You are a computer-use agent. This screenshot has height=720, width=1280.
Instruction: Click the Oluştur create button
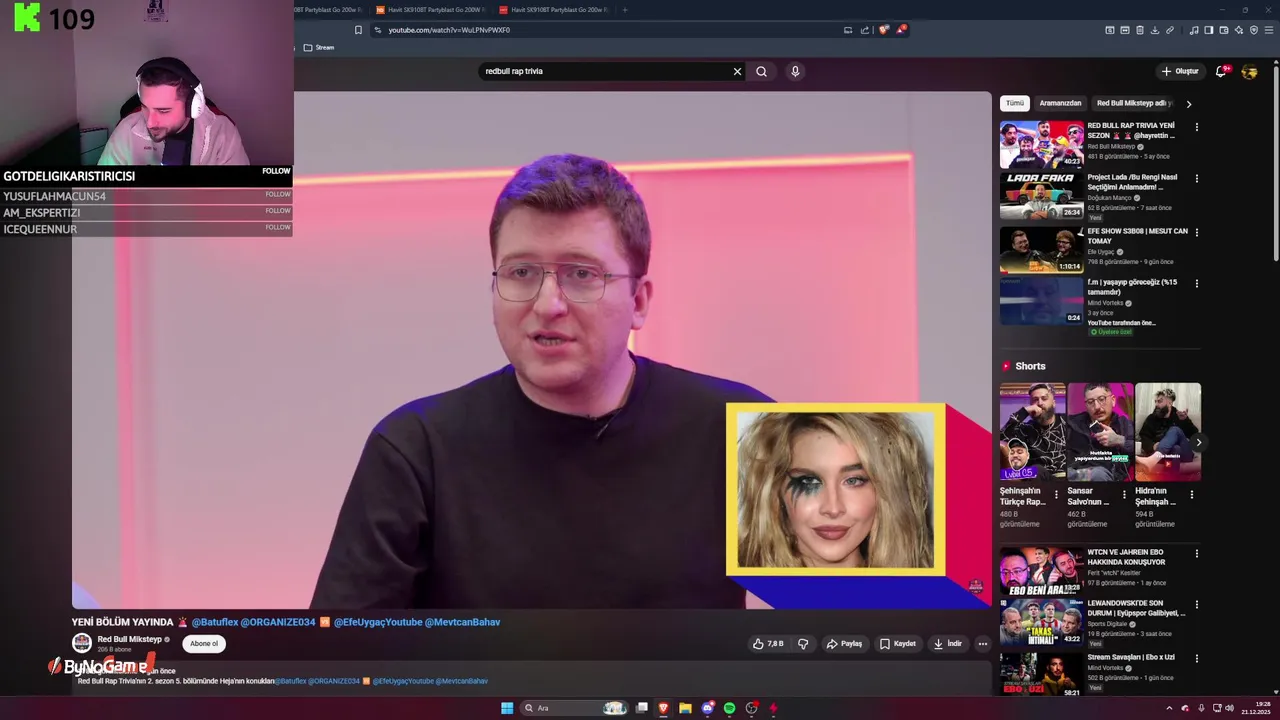[x=1180, y=71]
